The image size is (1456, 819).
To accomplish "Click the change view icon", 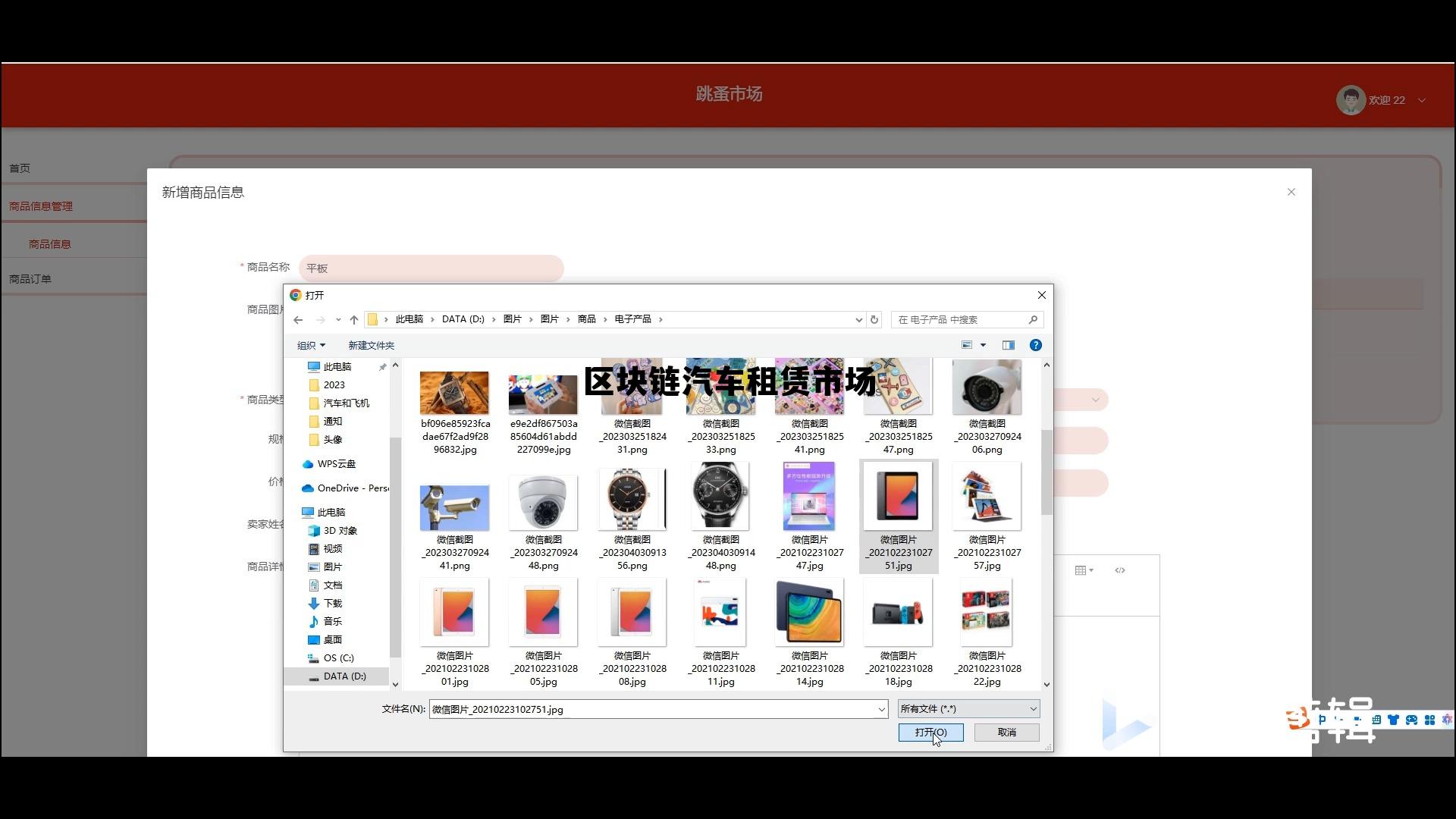I will 967,345.
